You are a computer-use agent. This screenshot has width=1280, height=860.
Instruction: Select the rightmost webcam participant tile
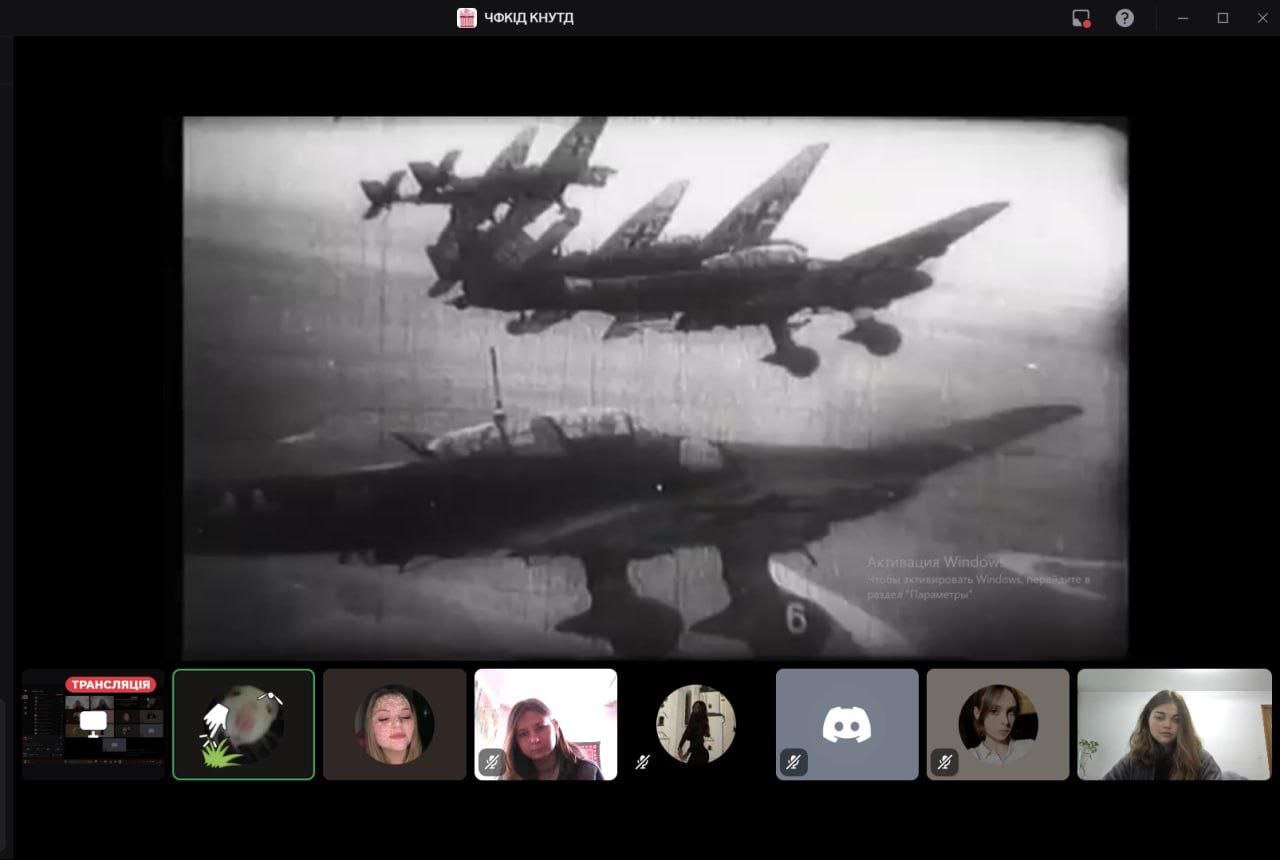(x=1174, y=724)
